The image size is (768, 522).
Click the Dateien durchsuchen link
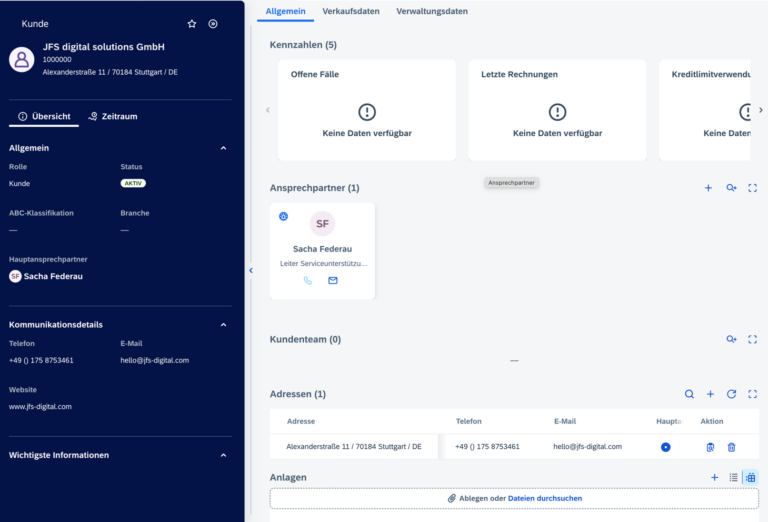(x=544, y=498)
